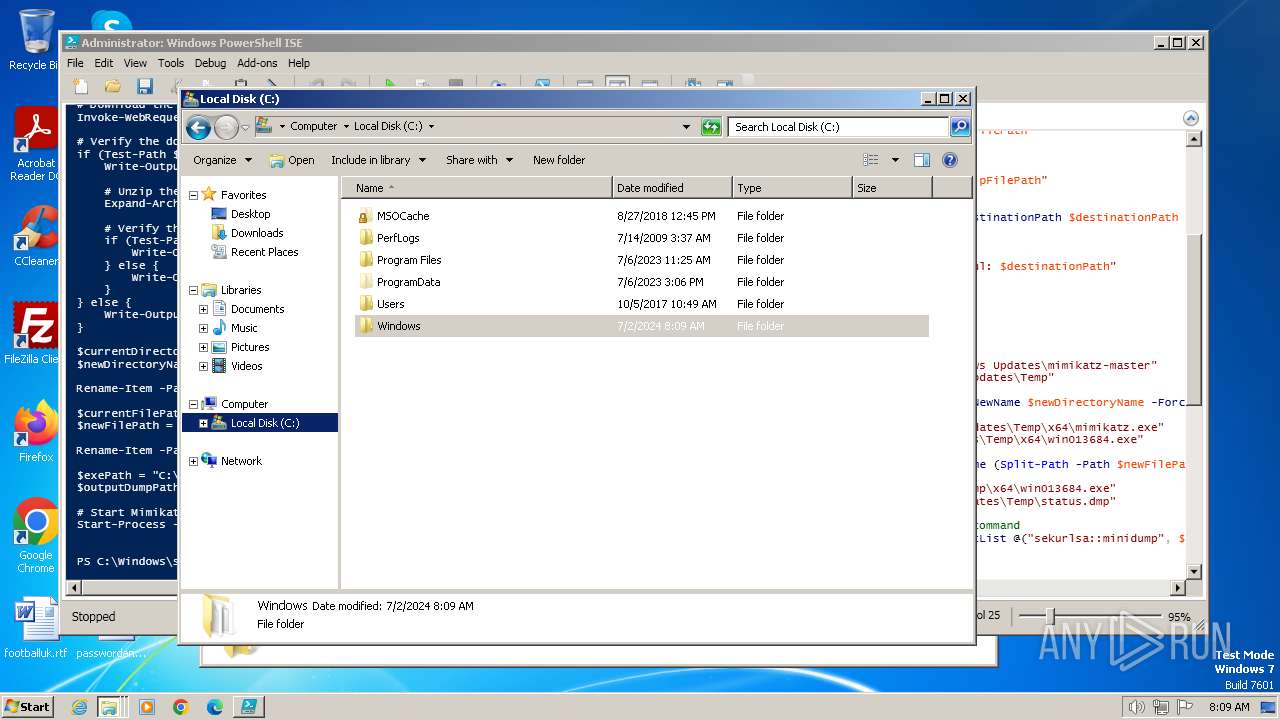Open Add-ons menu in PowerShell ISE
Viewport: 1280px width, 720px height.
point(257,63)
